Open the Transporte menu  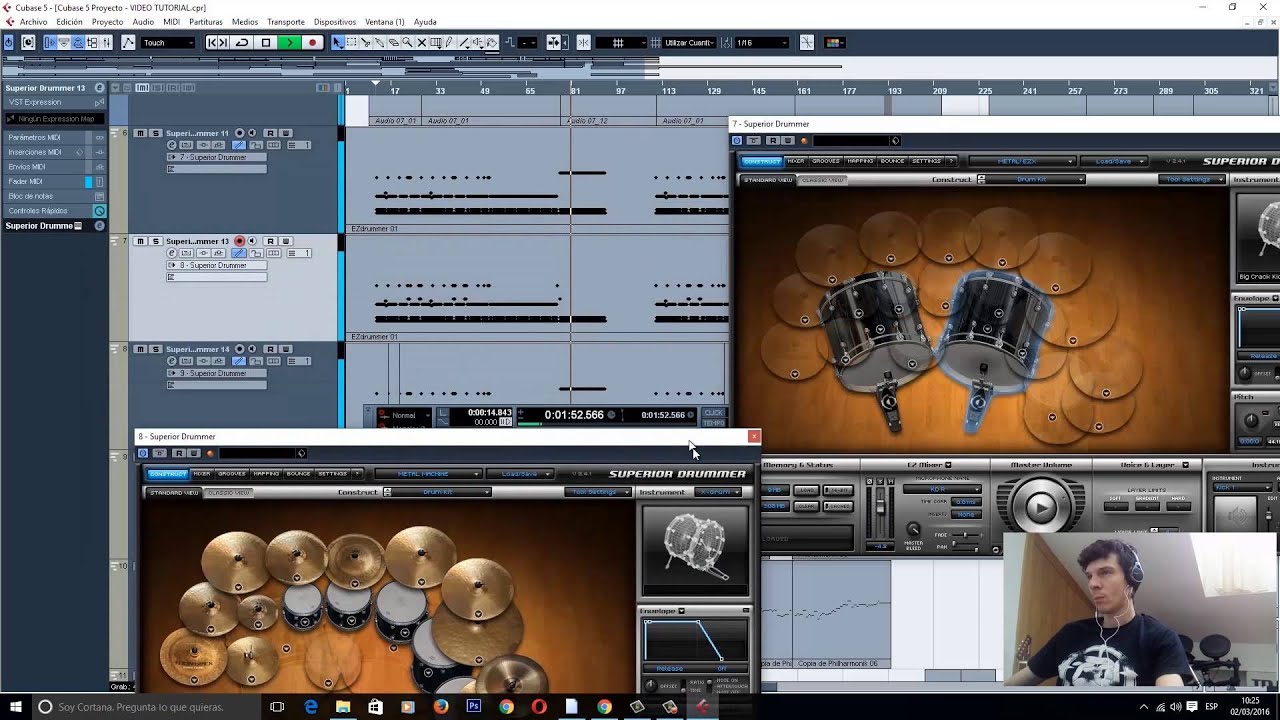click(286, 22)
